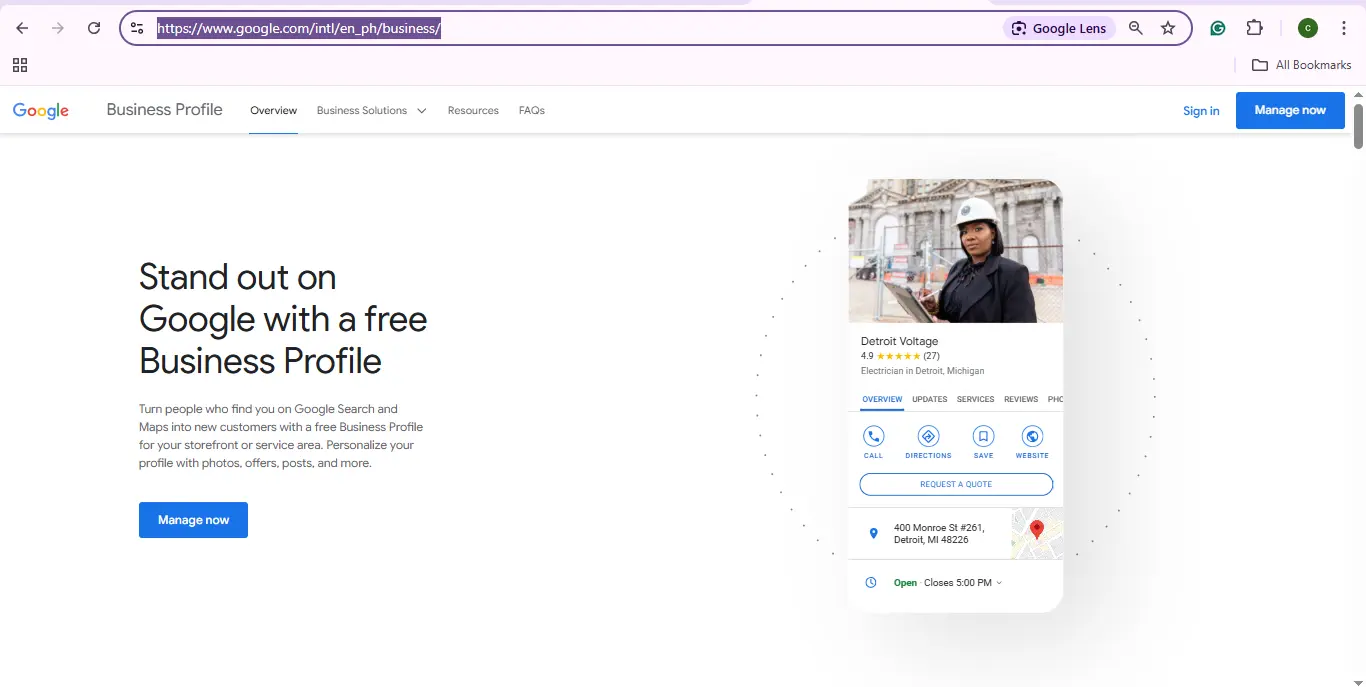Open the zoom magnifier icon in address bar

click(1136, 28)
